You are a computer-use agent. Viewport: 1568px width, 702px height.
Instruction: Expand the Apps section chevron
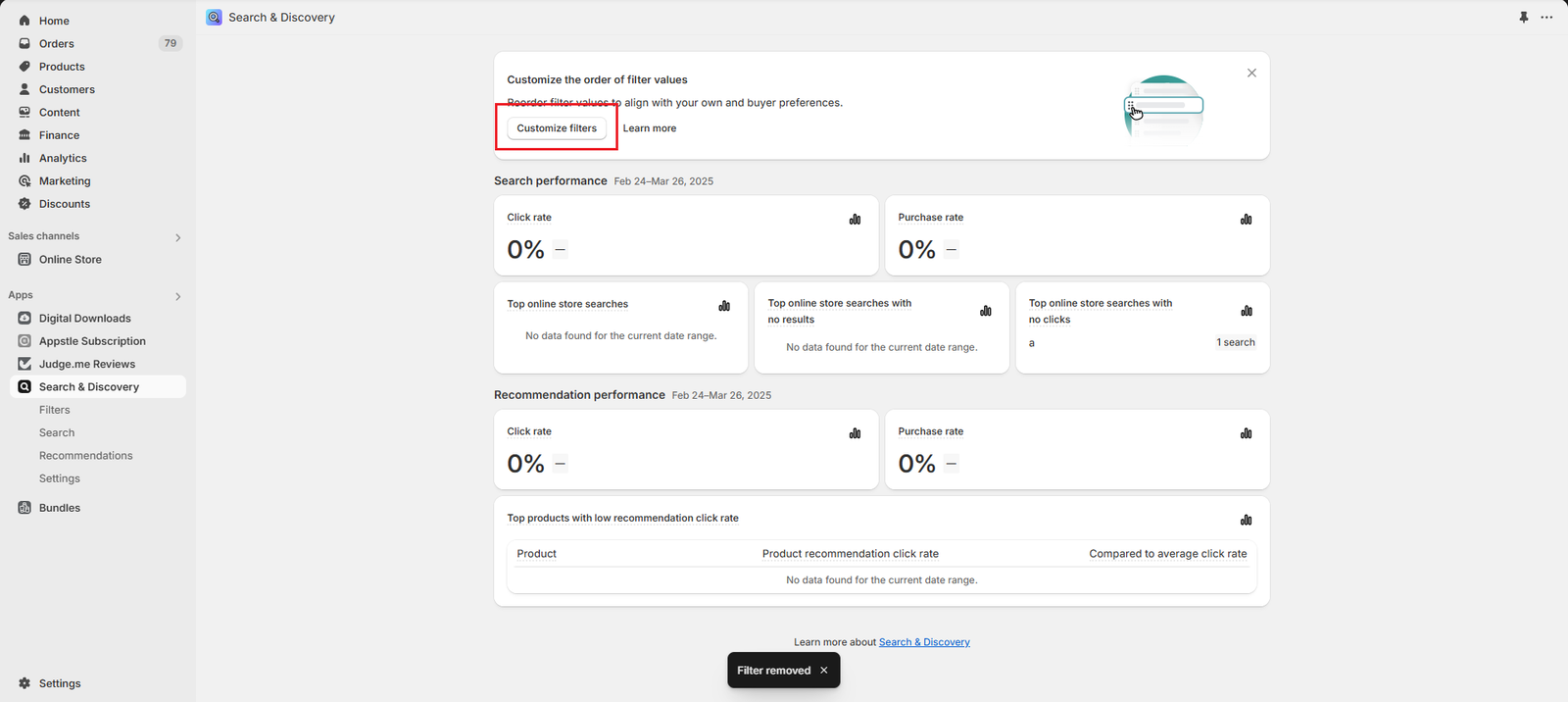click(177, 296)
